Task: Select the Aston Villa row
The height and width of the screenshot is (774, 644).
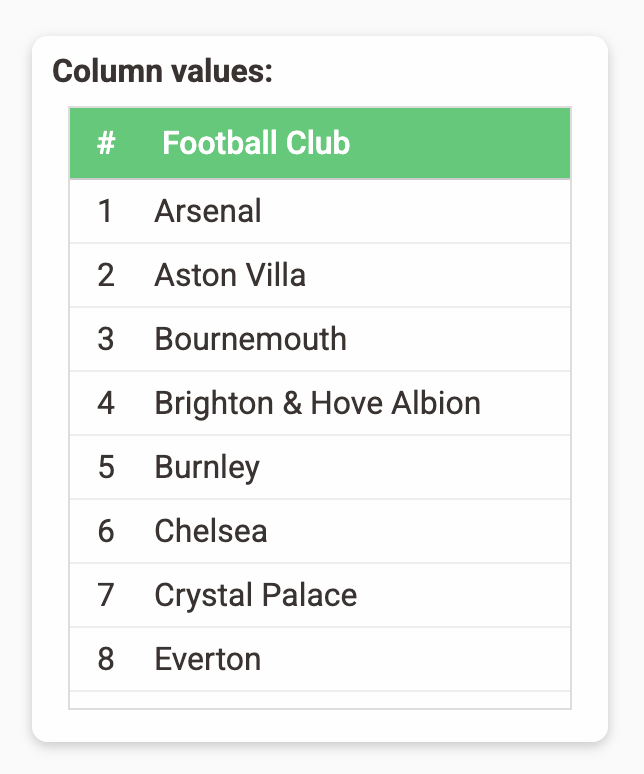Action: [320, 275]
